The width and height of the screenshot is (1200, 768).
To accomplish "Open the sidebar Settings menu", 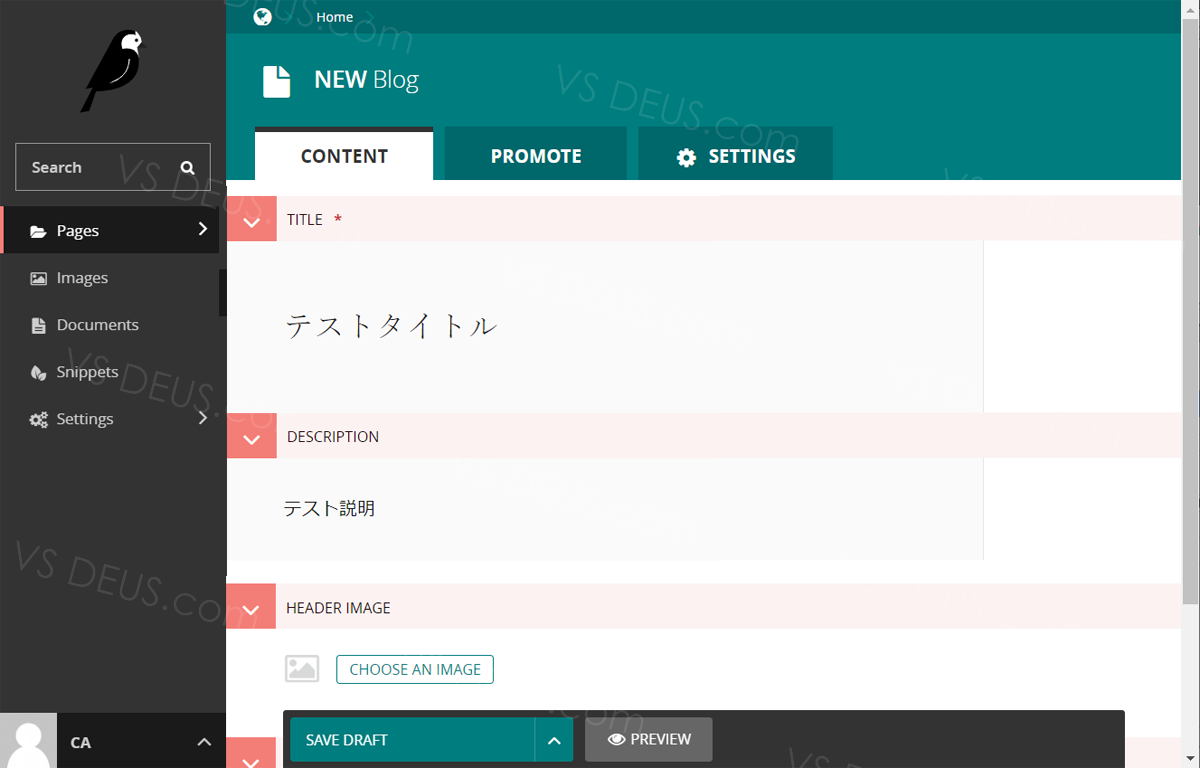I will click(x=110, y=419).
